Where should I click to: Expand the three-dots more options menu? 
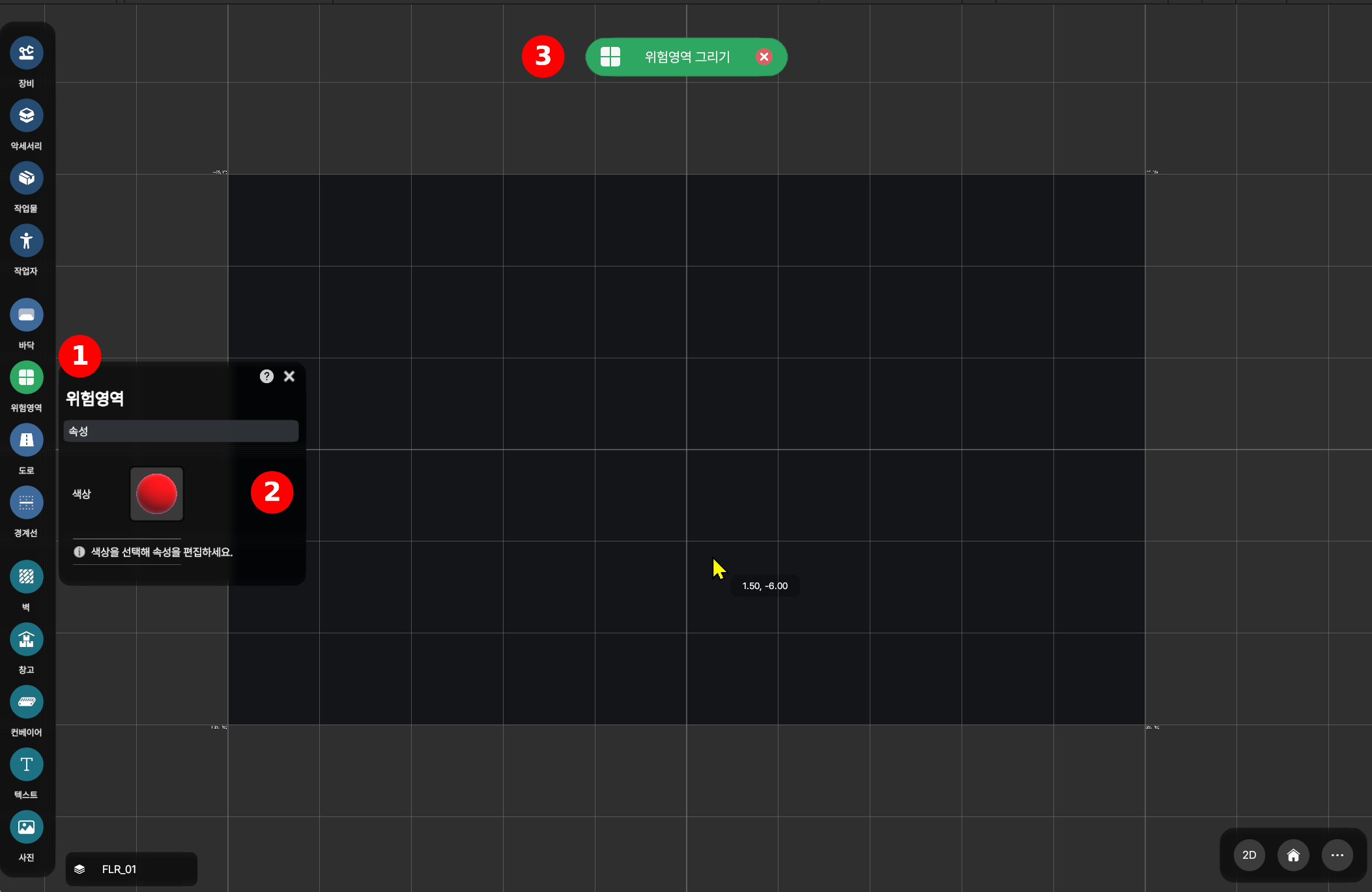[1337, 855]
